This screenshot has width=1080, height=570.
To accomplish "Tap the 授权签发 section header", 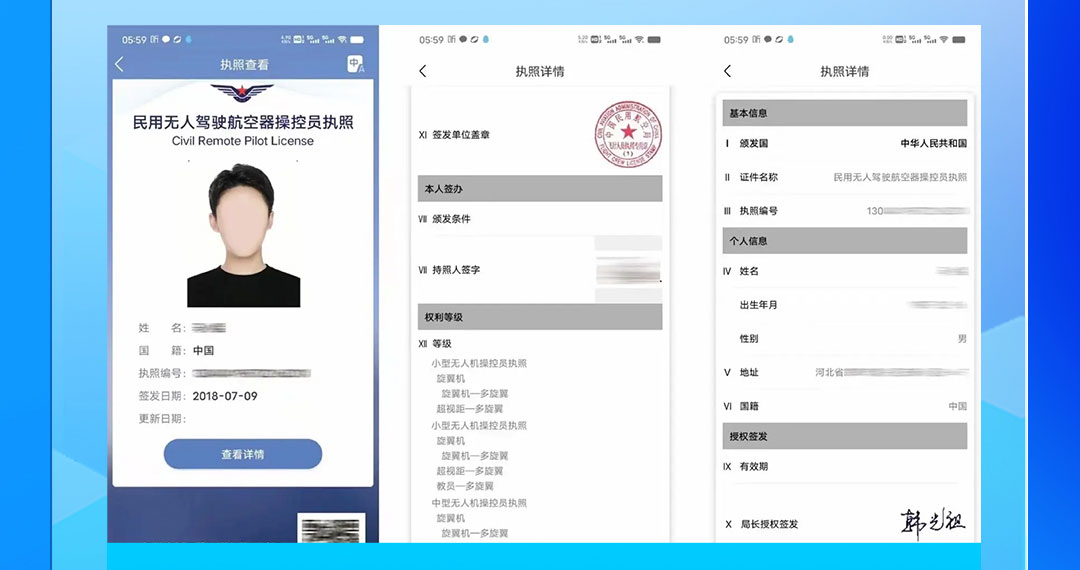I will point(844,436).
